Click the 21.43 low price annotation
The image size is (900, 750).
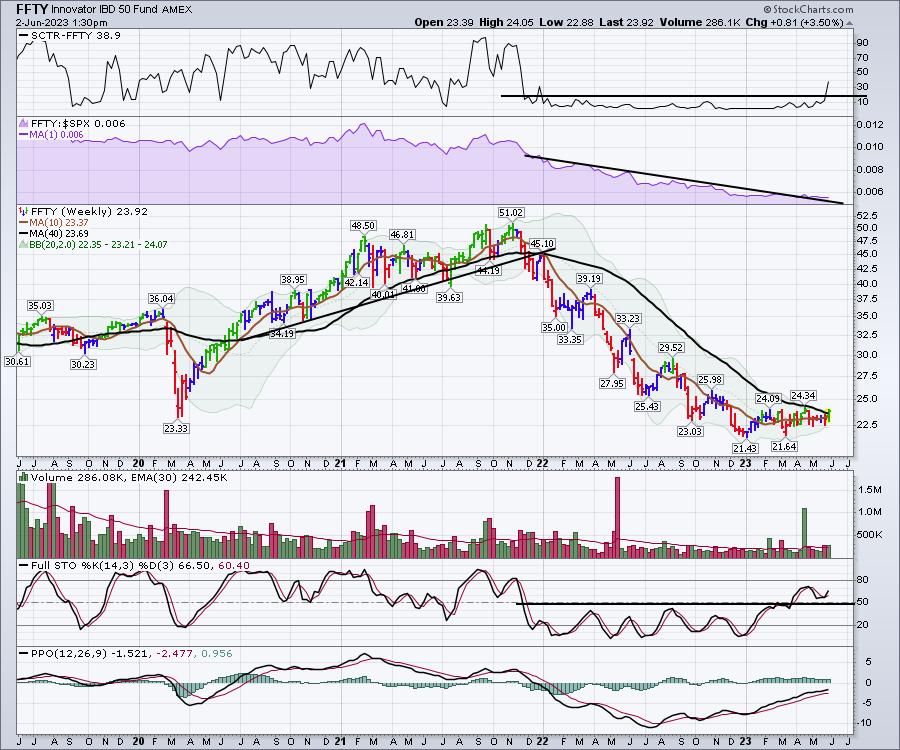click(x=745, y=448)
